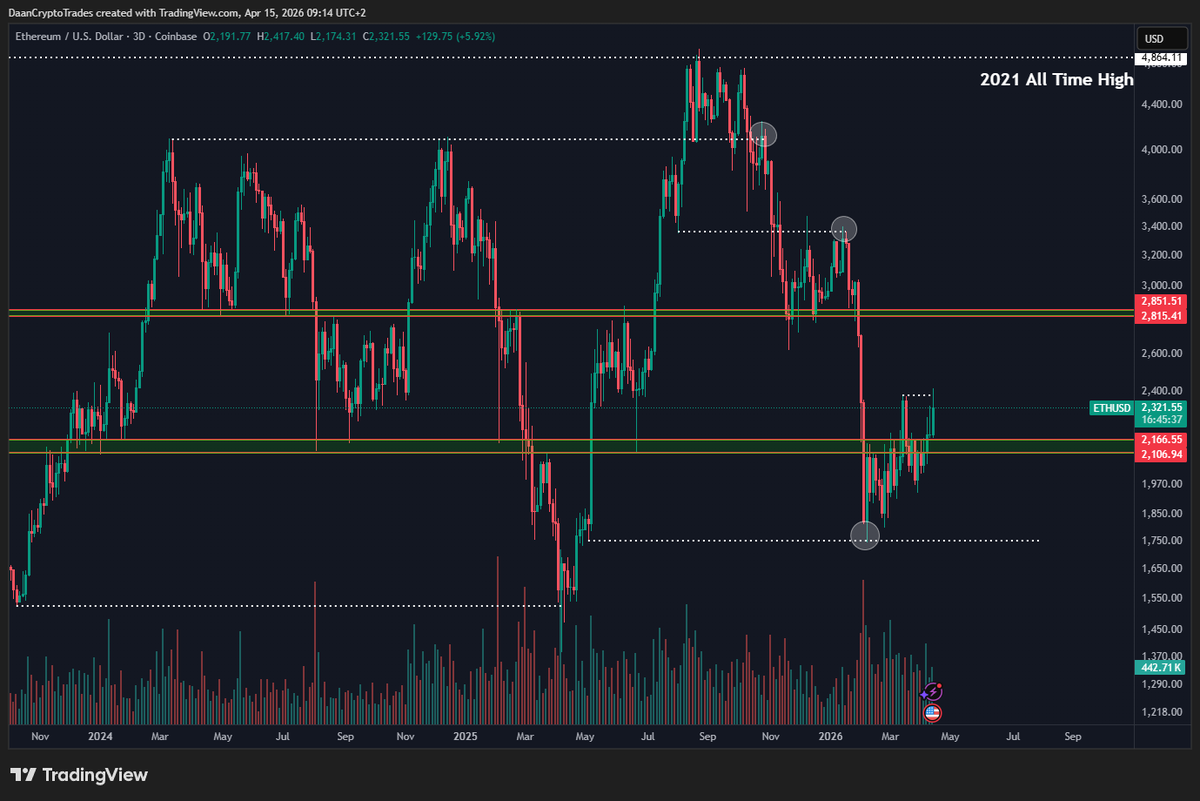Screen dimensions: 1200x801
Task: Click the 2021 All Time High text label
Action: 1056,80
